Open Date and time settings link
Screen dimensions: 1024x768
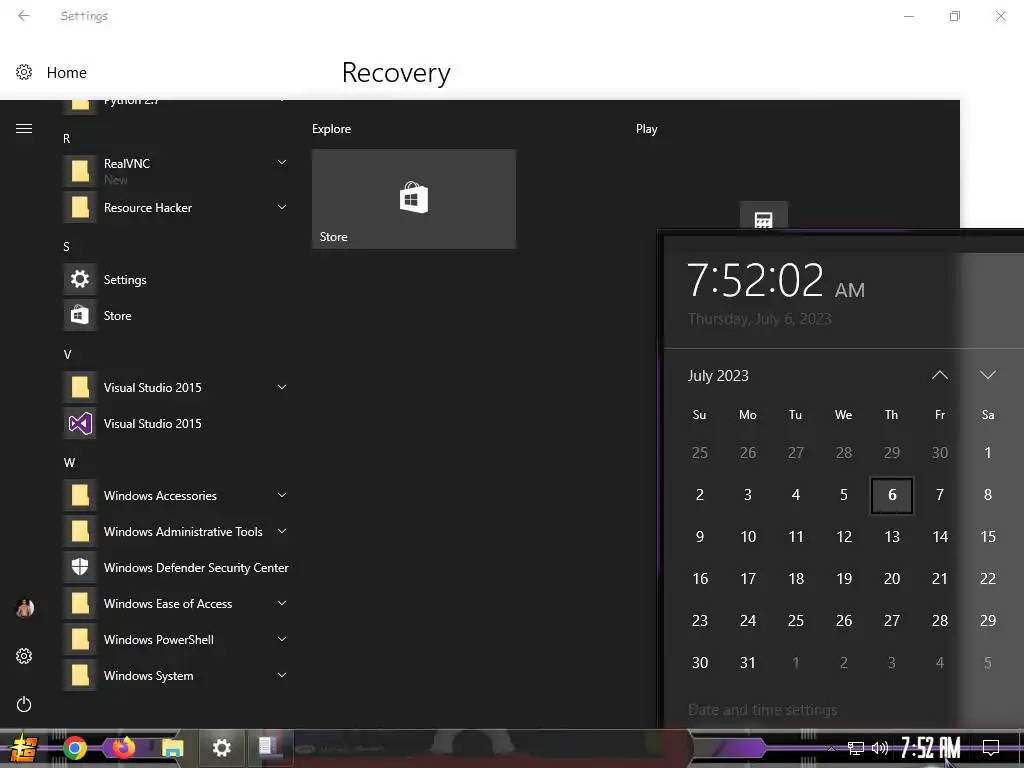[762, 710]
